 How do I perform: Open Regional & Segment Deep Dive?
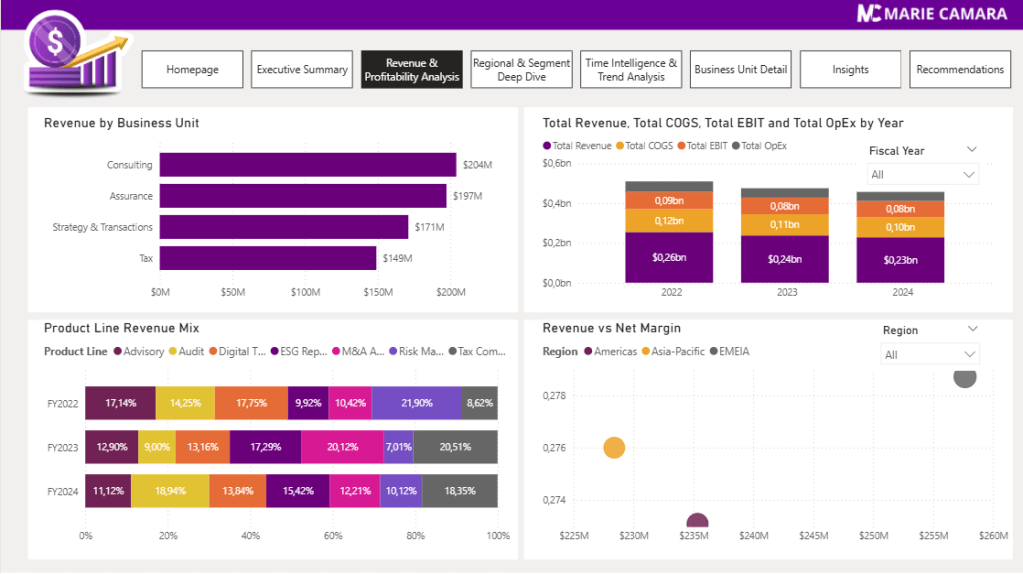click(x=521, y=70)
